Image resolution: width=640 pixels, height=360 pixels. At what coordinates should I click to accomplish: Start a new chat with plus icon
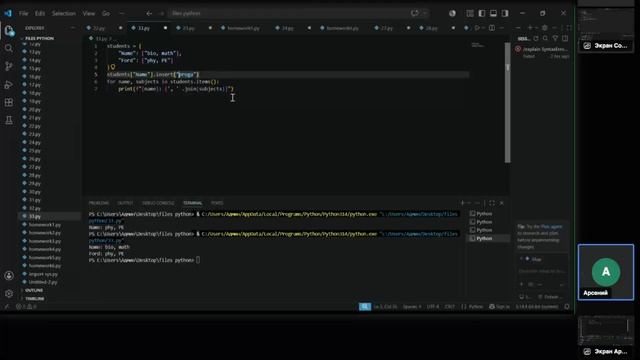coord(530,28)
